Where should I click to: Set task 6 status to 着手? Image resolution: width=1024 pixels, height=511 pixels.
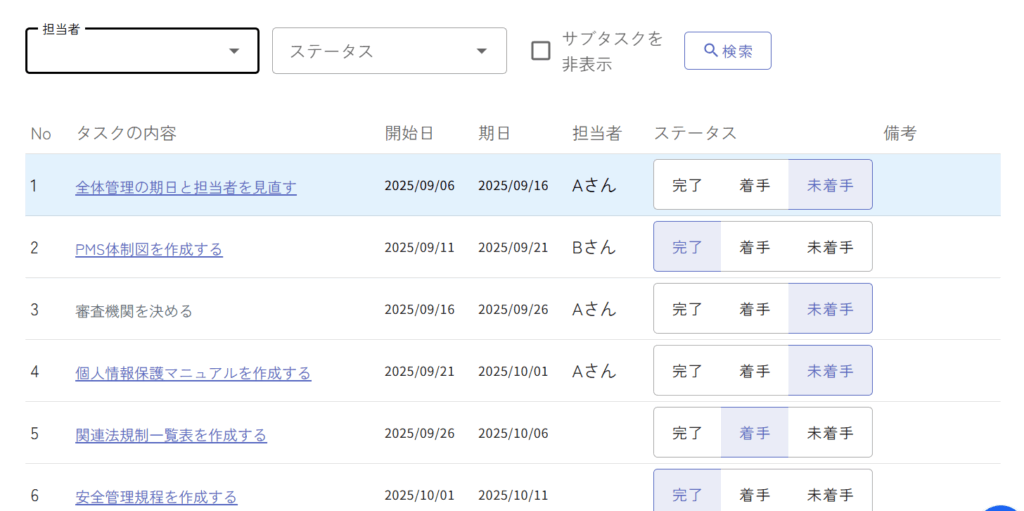(754, 495)
